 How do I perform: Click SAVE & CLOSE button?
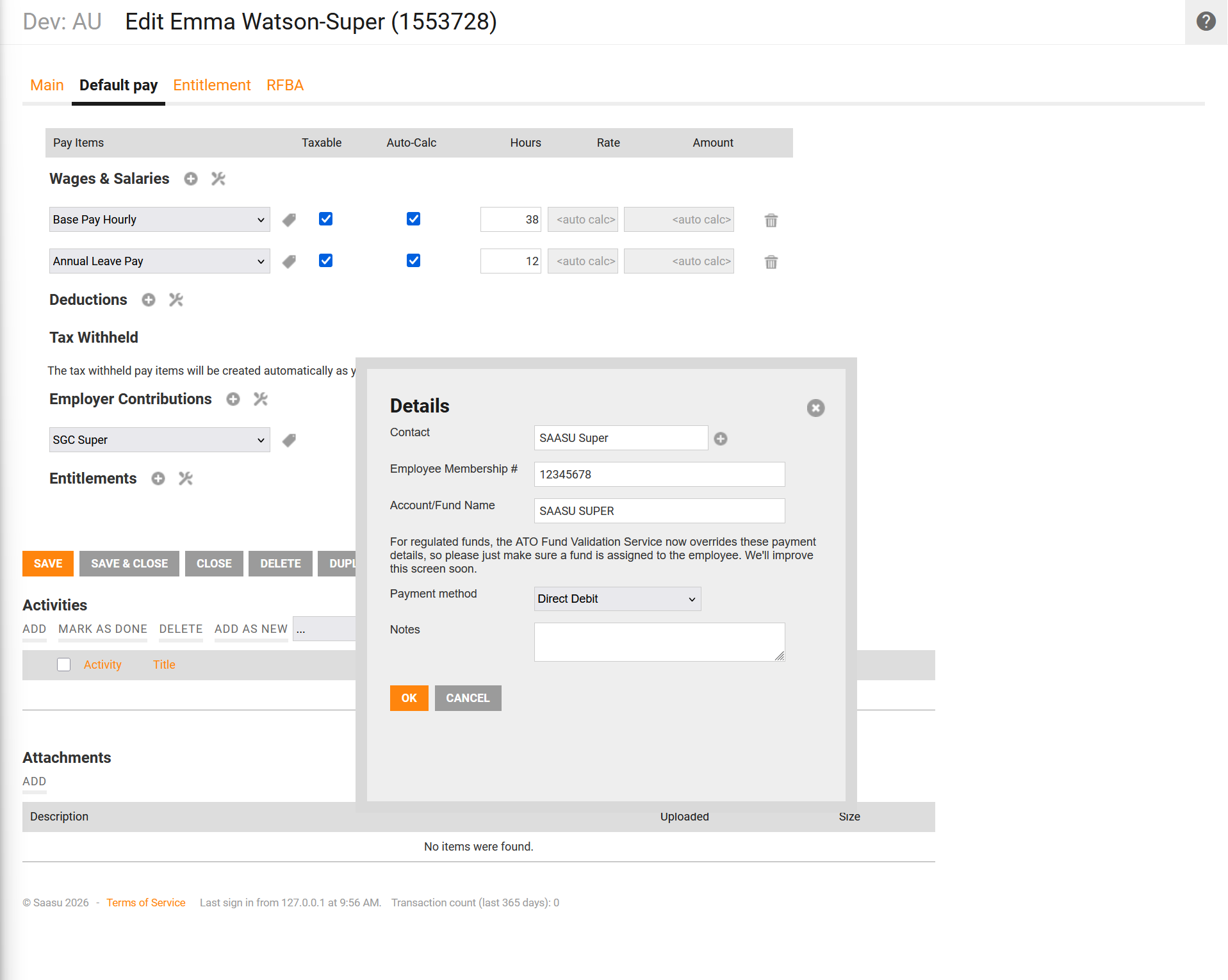pos(129,564)
